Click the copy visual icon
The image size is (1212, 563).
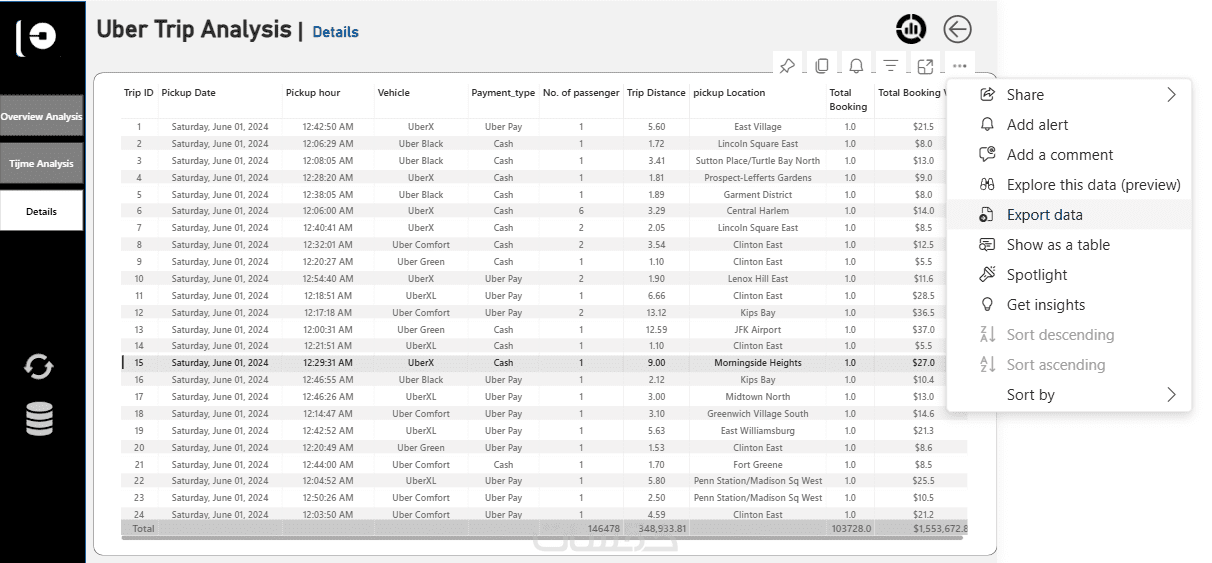(x=822, y=66)
